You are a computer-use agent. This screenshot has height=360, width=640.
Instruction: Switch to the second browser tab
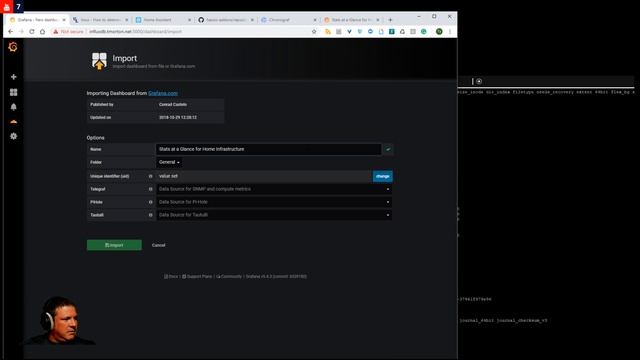[x=99, y=20]
